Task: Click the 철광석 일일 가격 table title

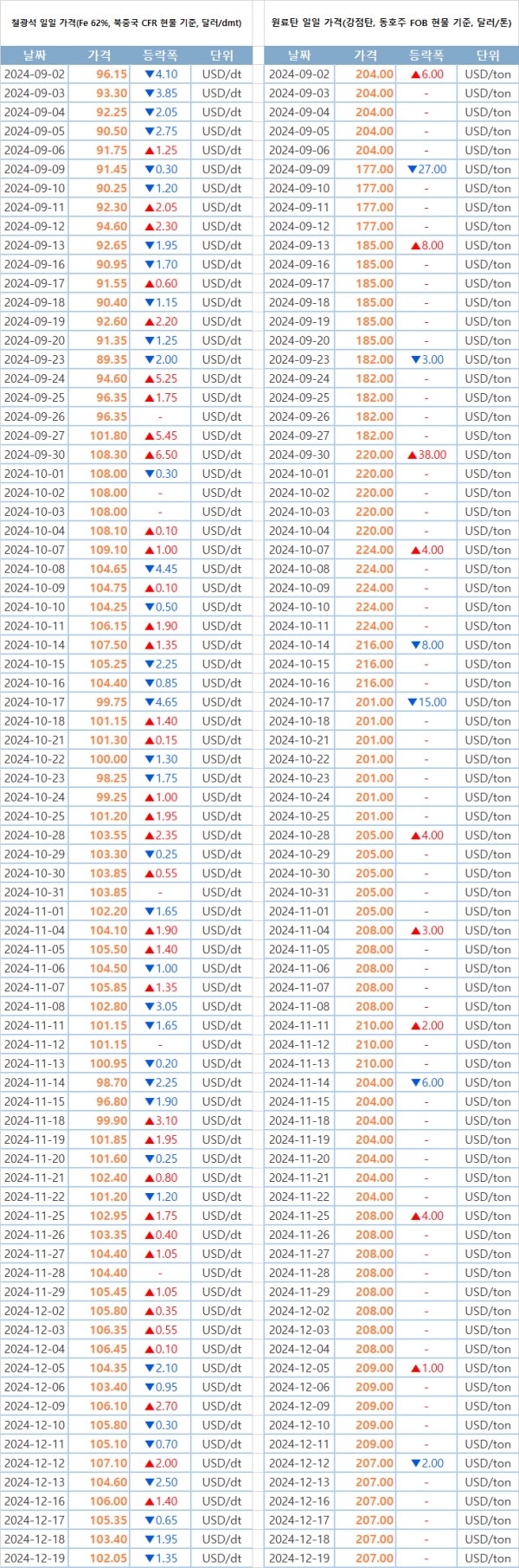Action: tap(127, 23)
